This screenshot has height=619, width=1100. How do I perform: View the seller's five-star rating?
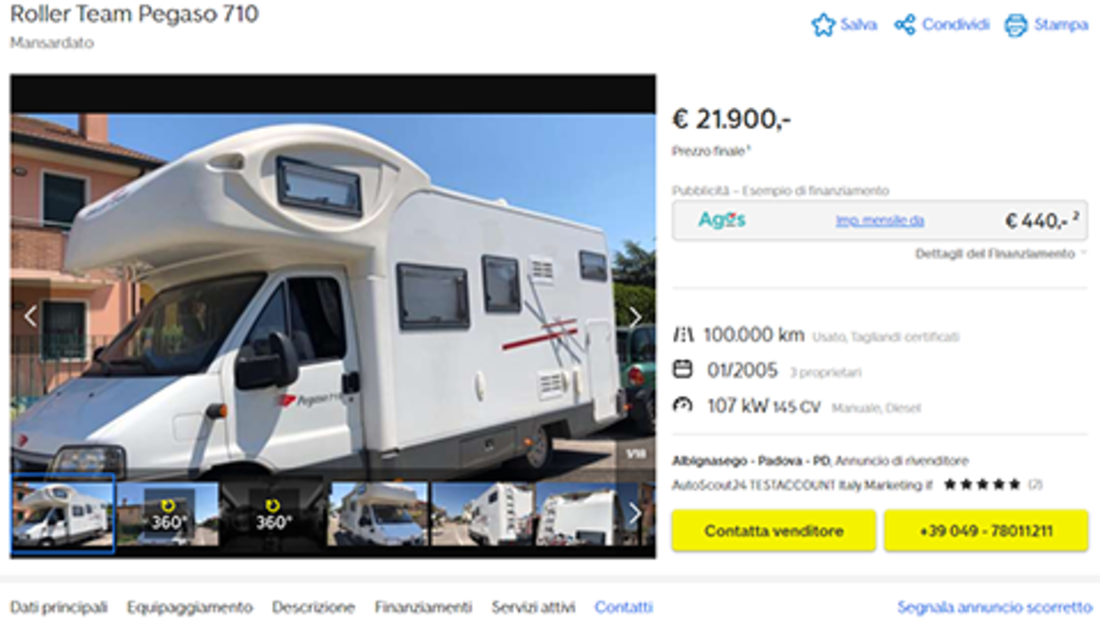click(981, 484)
